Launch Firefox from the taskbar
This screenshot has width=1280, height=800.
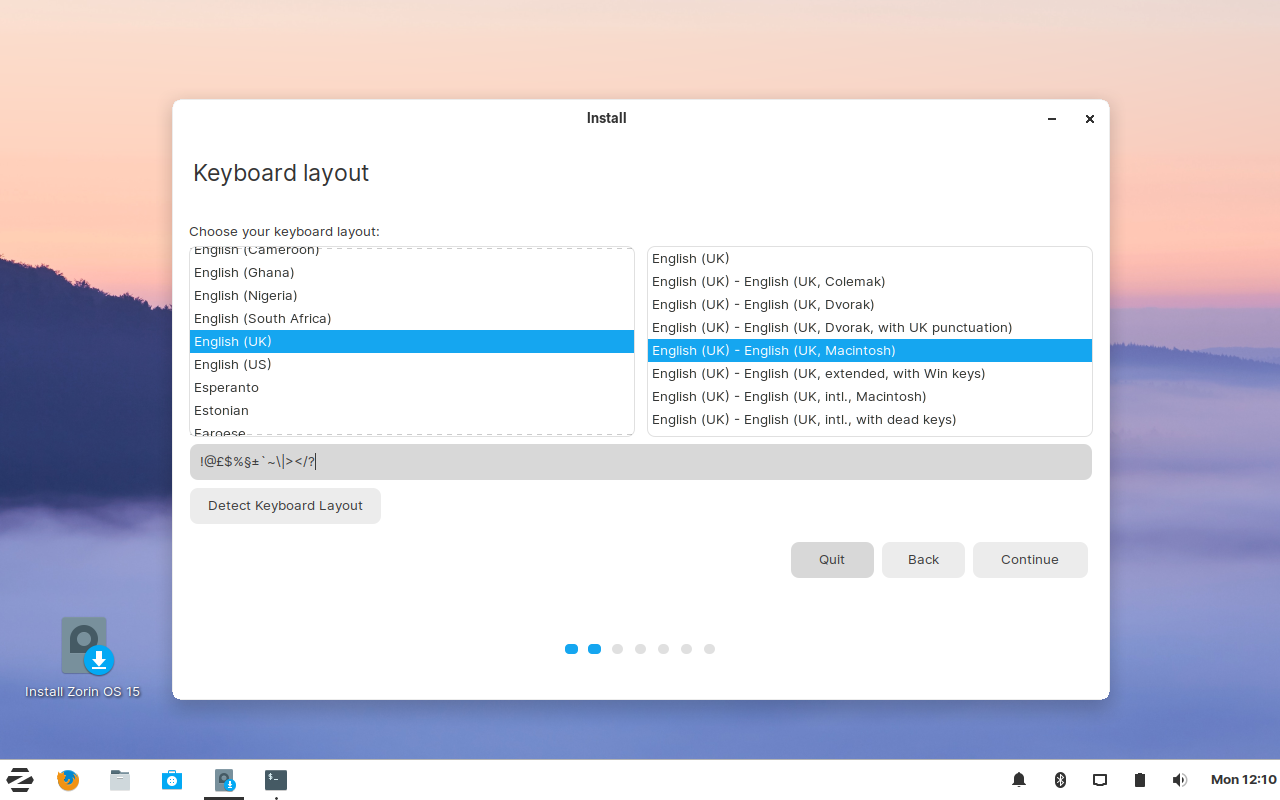tap(68, 780)
